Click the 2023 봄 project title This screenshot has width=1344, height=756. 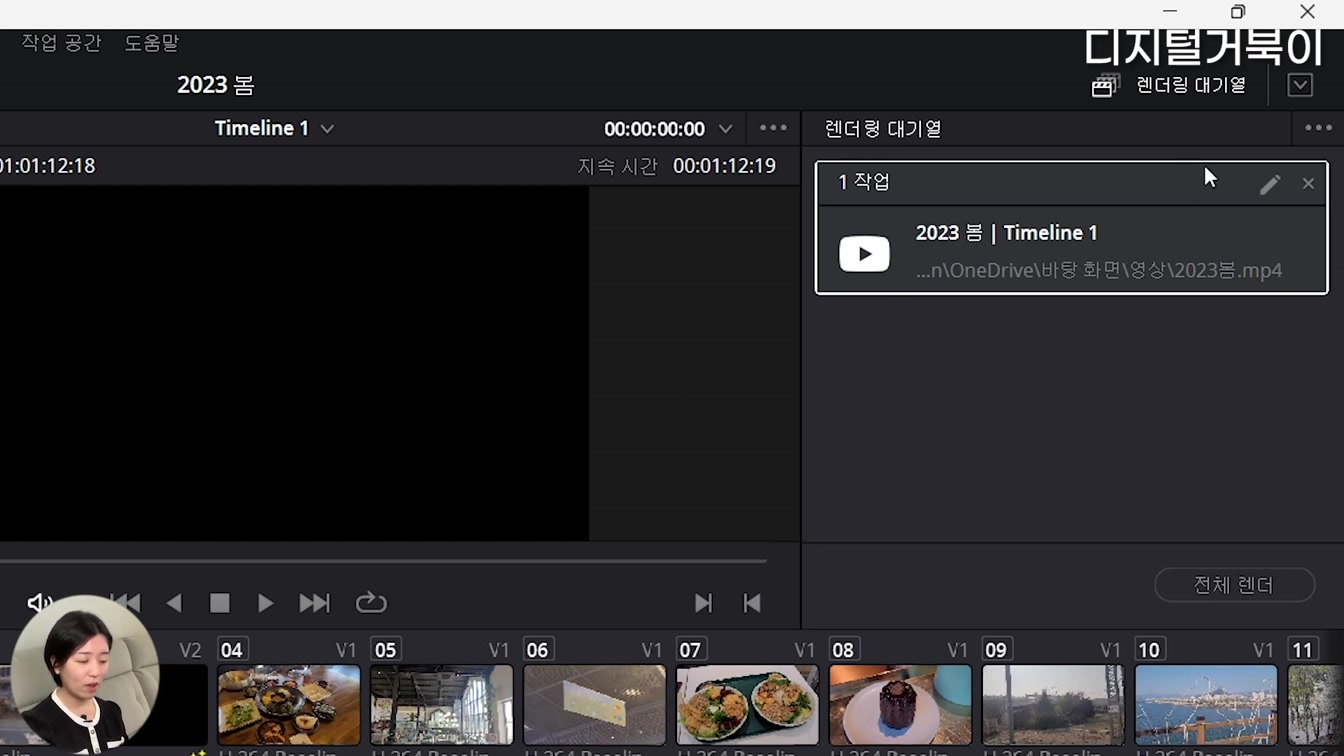click(216, 85)
